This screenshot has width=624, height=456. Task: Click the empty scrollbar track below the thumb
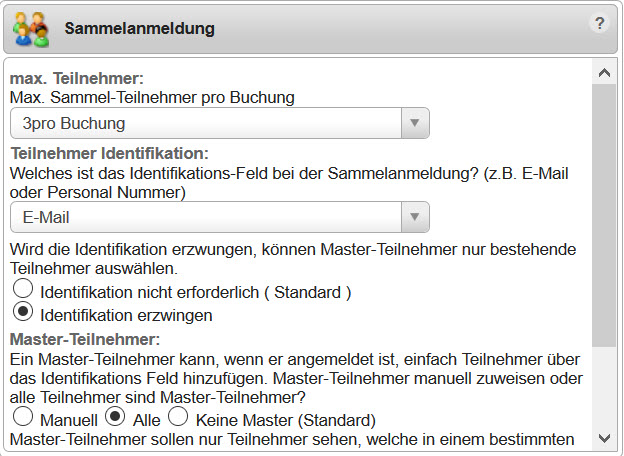tap(604, 390)
